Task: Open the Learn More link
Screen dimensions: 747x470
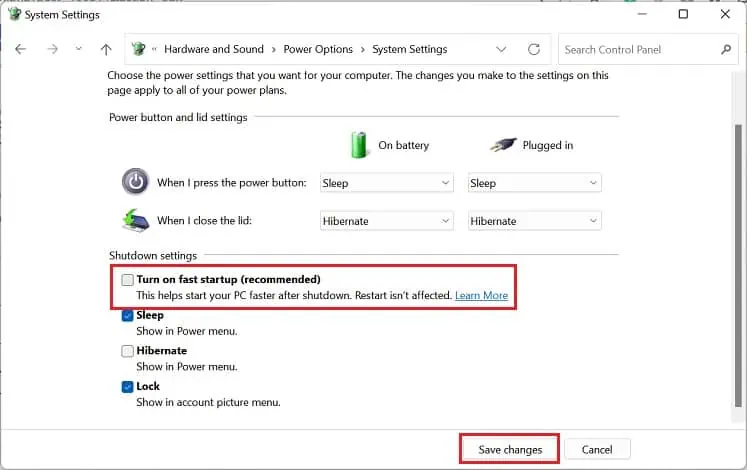Action: [x=481, y=296]
